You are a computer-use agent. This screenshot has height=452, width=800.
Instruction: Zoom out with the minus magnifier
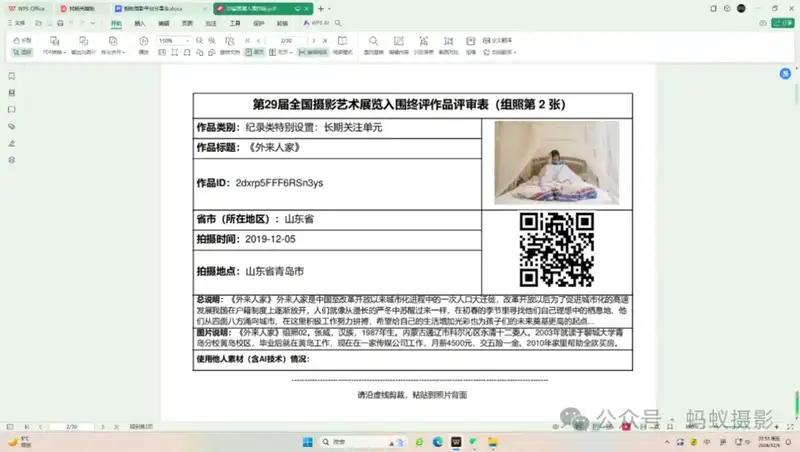199,40
